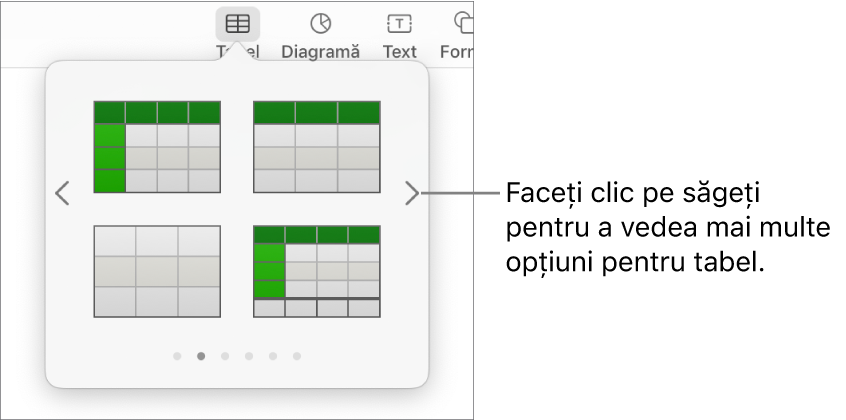Image resolution: width=846 pixels, height=420 pixels.
Task: Select the active second page dot
Action: point(201,356)
